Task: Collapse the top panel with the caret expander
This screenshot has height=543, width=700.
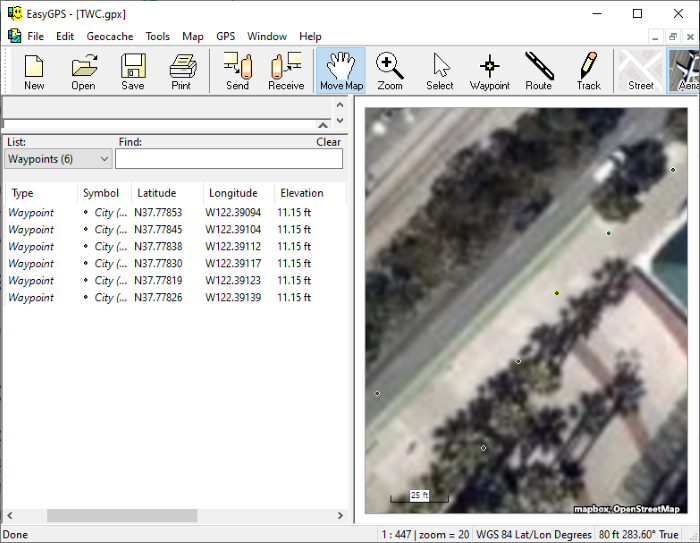Action: (x=323, y=125)
